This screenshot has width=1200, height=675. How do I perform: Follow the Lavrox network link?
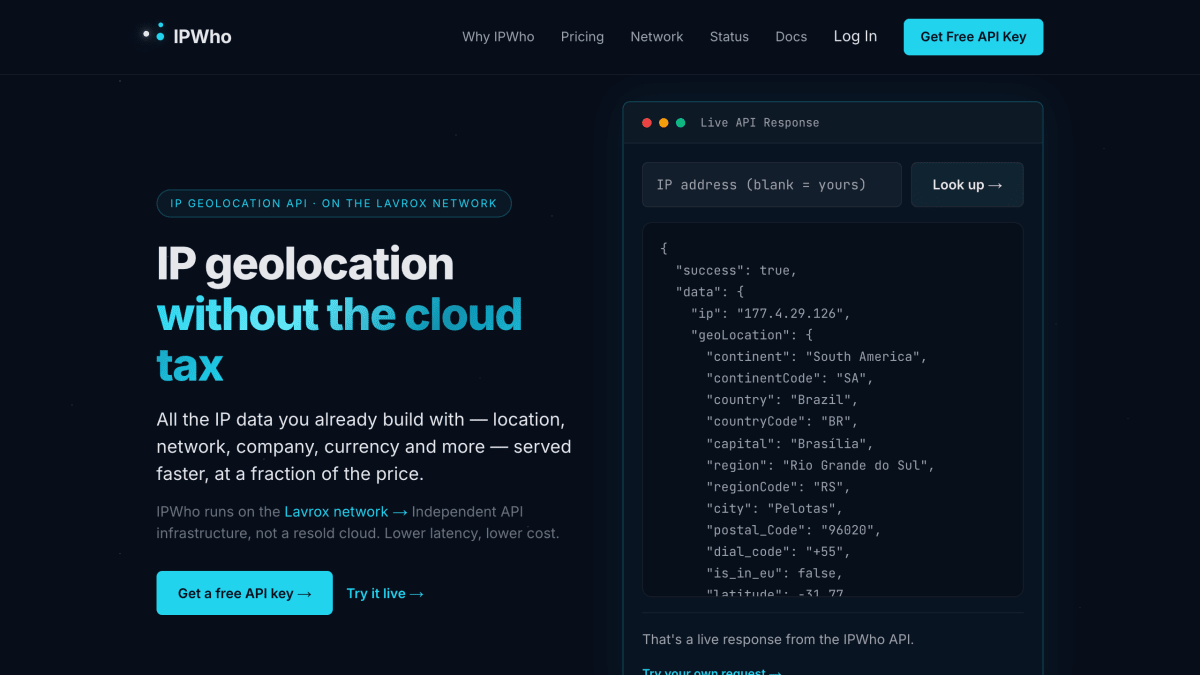[x=346, y=511]
